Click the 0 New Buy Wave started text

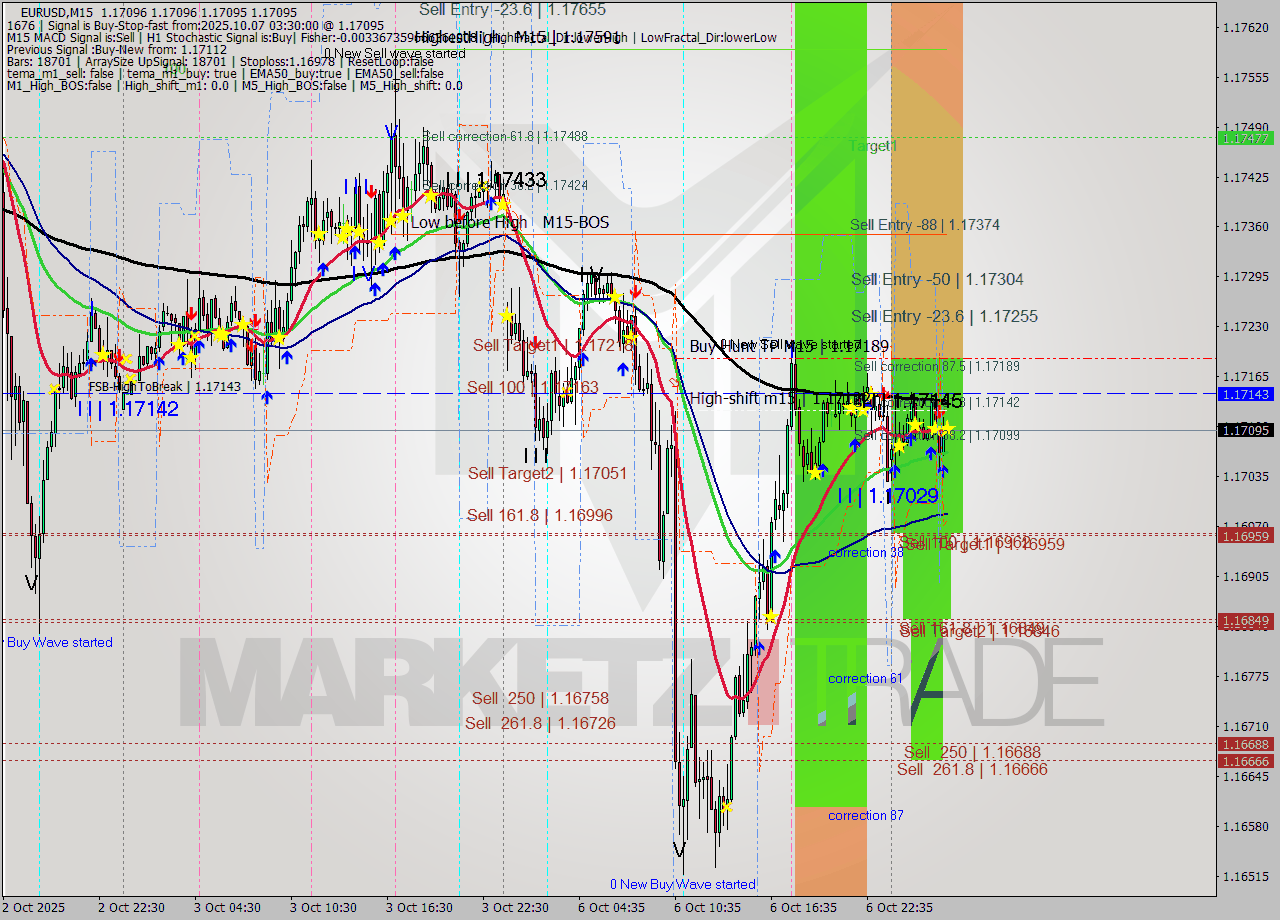pos(683,884)
